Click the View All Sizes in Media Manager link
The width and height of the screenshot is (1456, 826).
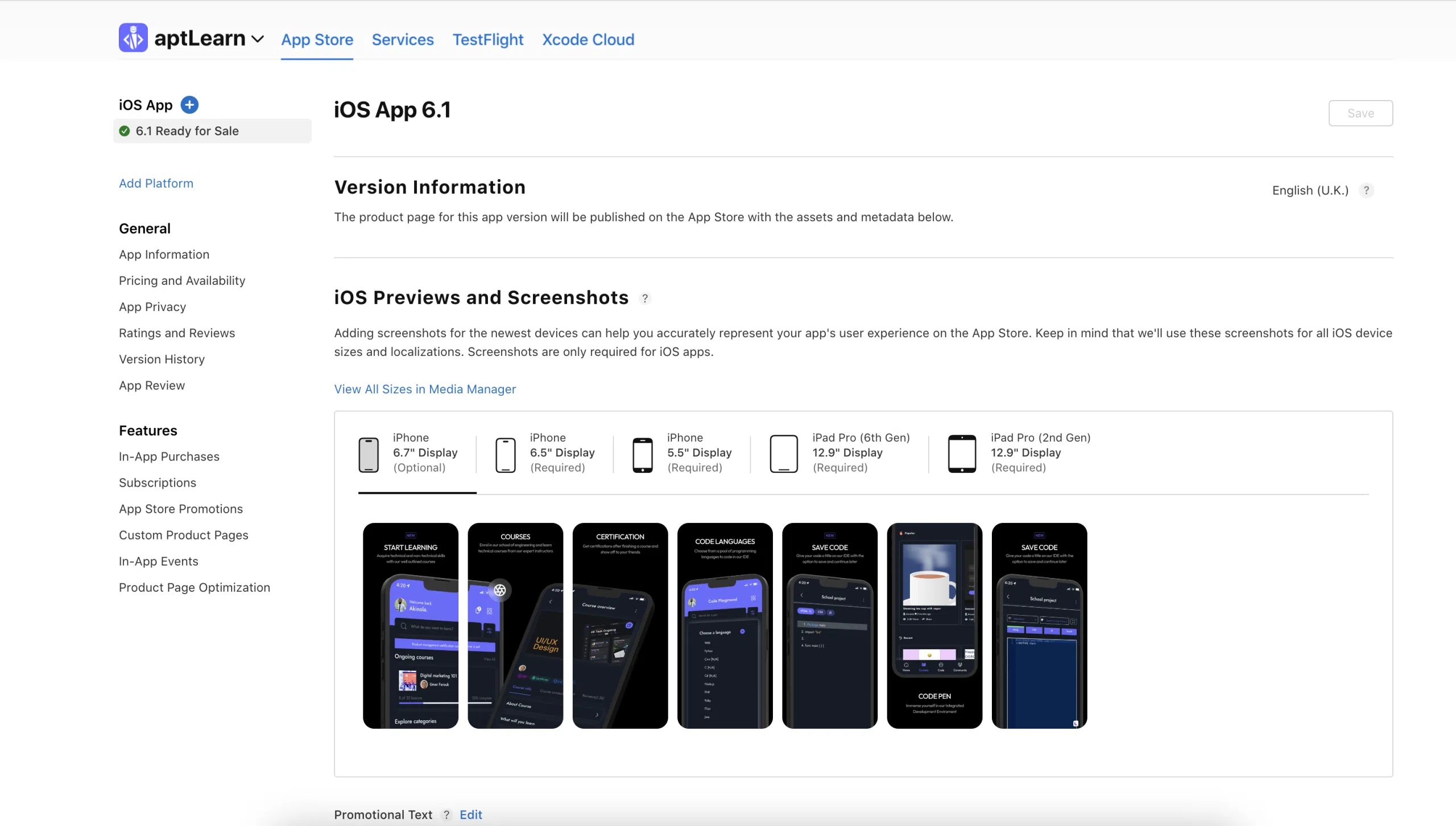point(424,388)
